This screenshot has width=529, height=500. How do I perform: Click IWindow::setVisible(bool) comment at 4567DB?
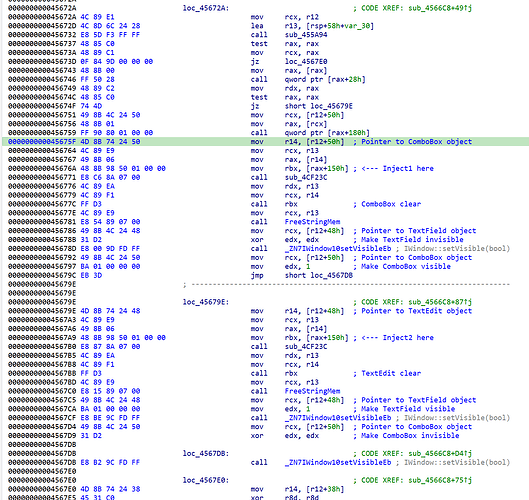coord(457,462)
